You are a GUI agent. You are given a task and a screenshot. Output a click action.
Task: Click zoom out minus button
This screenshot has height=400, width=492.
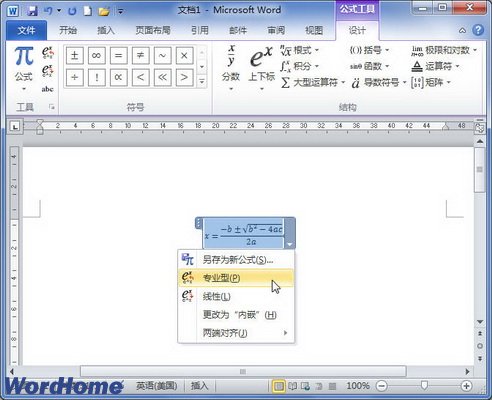[382, 386]
